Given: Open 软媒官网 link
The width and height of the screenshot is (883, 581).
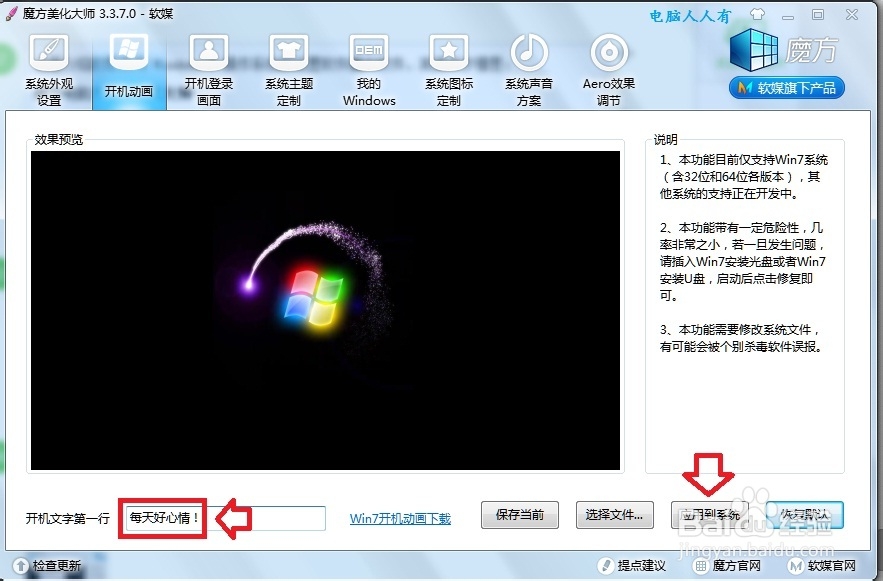Looking at the screenshot, I should click(x=832, y=565).
